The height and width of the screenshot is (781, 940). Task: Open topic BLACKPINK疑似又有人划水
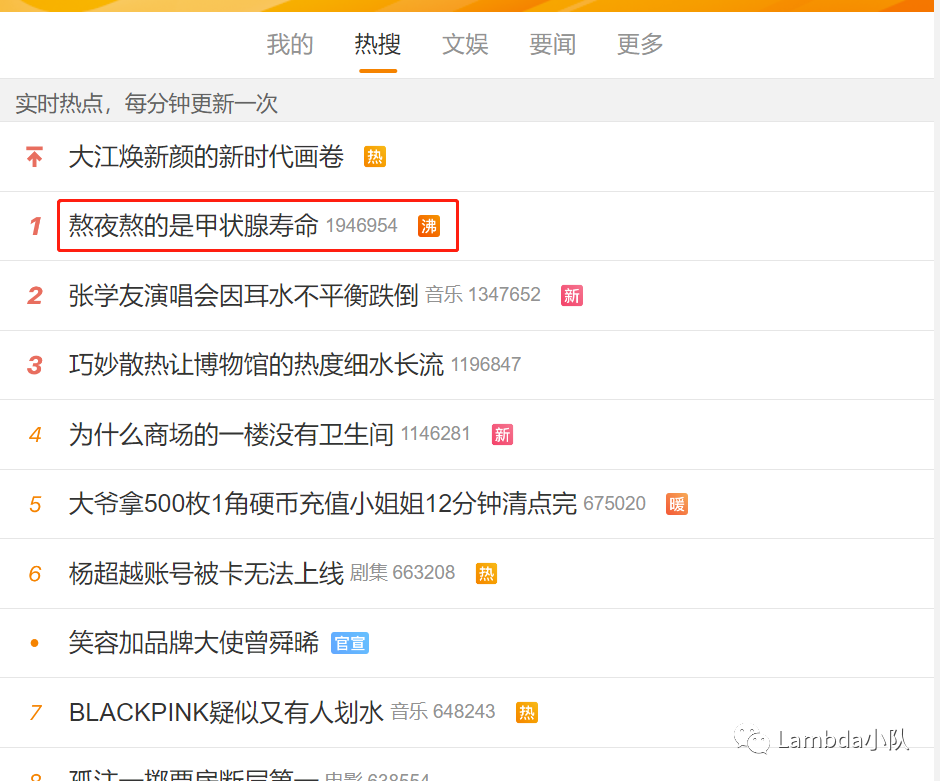click(226, 712)
